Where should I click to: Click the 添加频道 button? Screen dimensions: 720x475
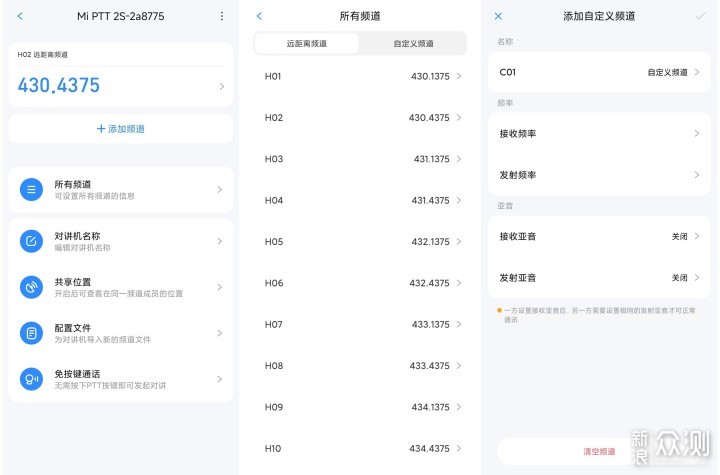point(121,129)
